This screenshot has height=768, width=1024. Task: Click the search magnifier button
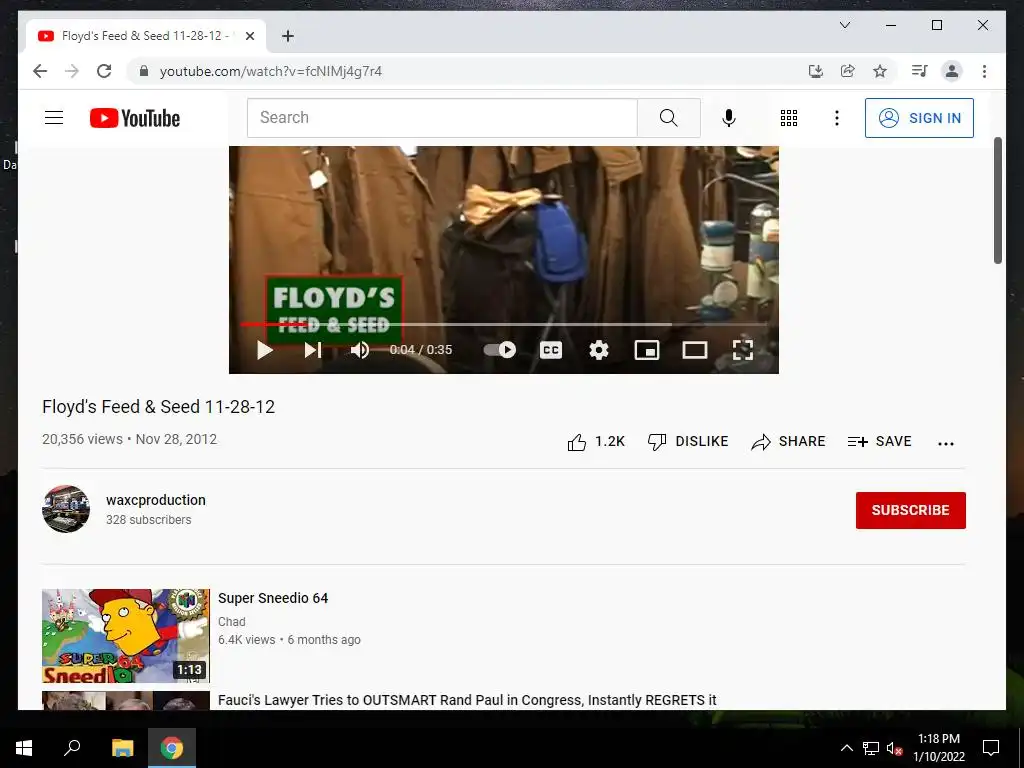click(x=668, y=118)
